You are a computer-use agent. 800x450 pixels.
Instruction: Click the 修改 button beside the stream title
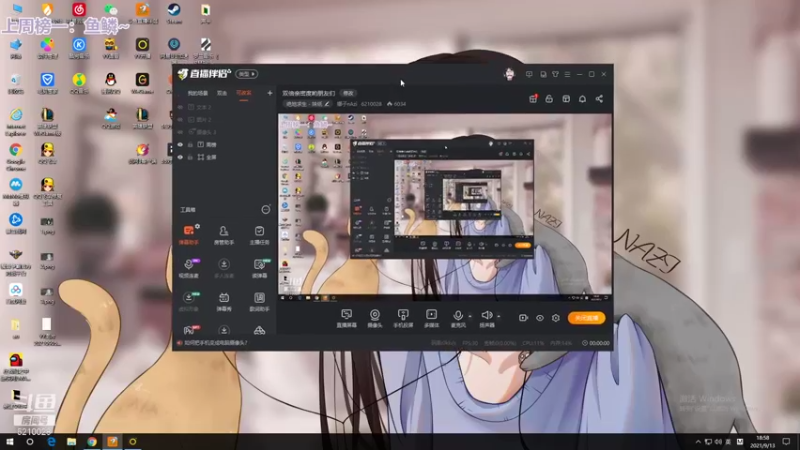pyautogui.click(x=348, y=93)
